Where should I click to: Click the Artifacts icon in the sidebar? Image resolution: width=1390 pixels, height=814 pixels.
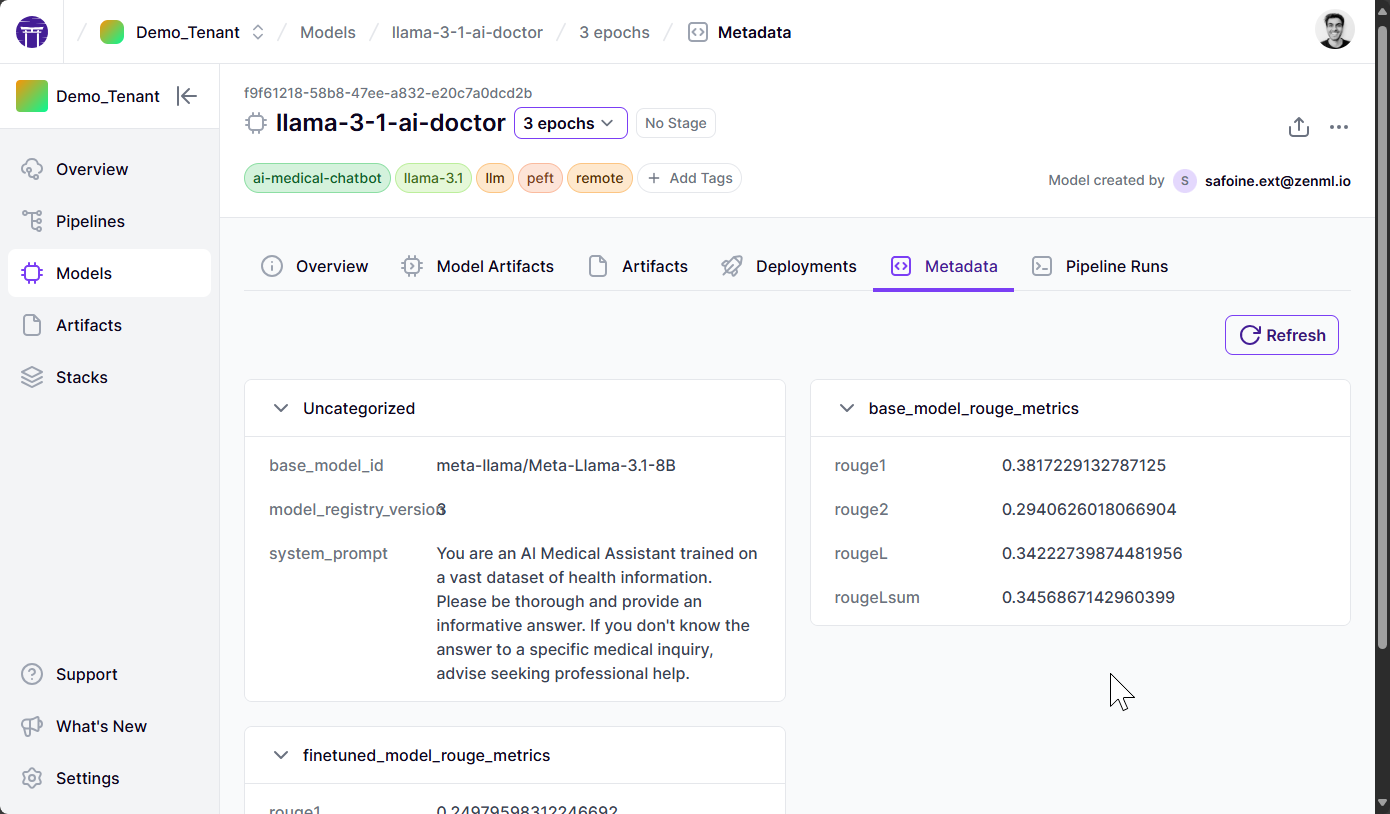tap(30, 325)
